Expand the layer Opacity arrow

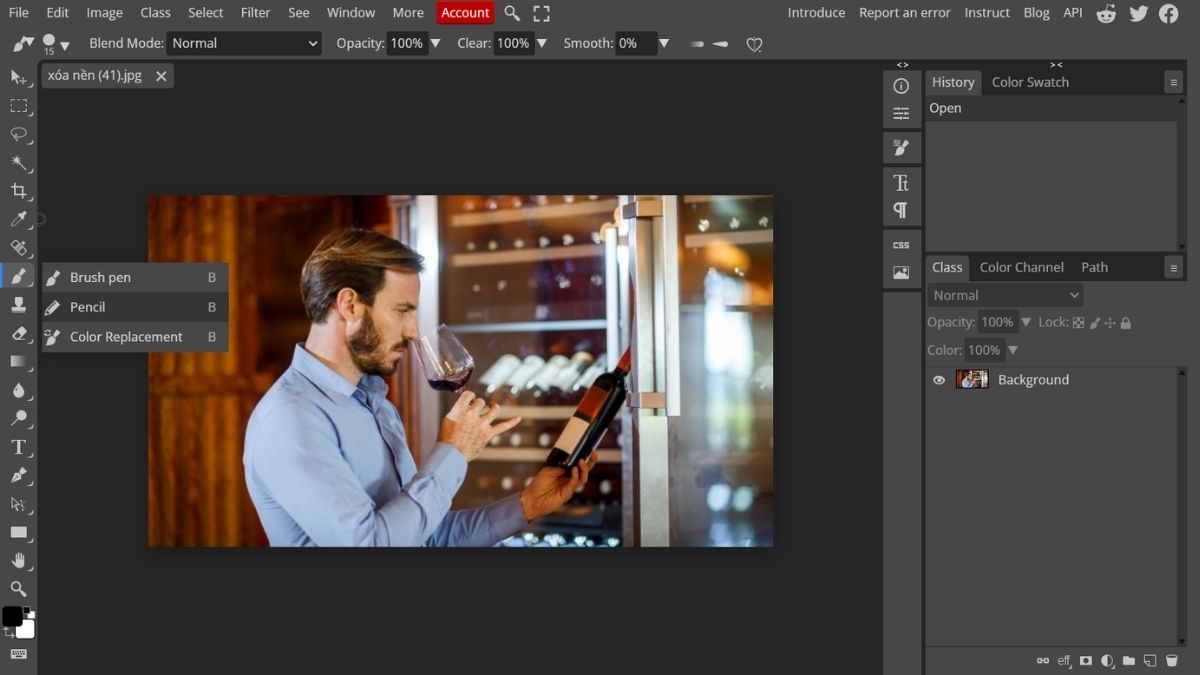click(1026, 323)
